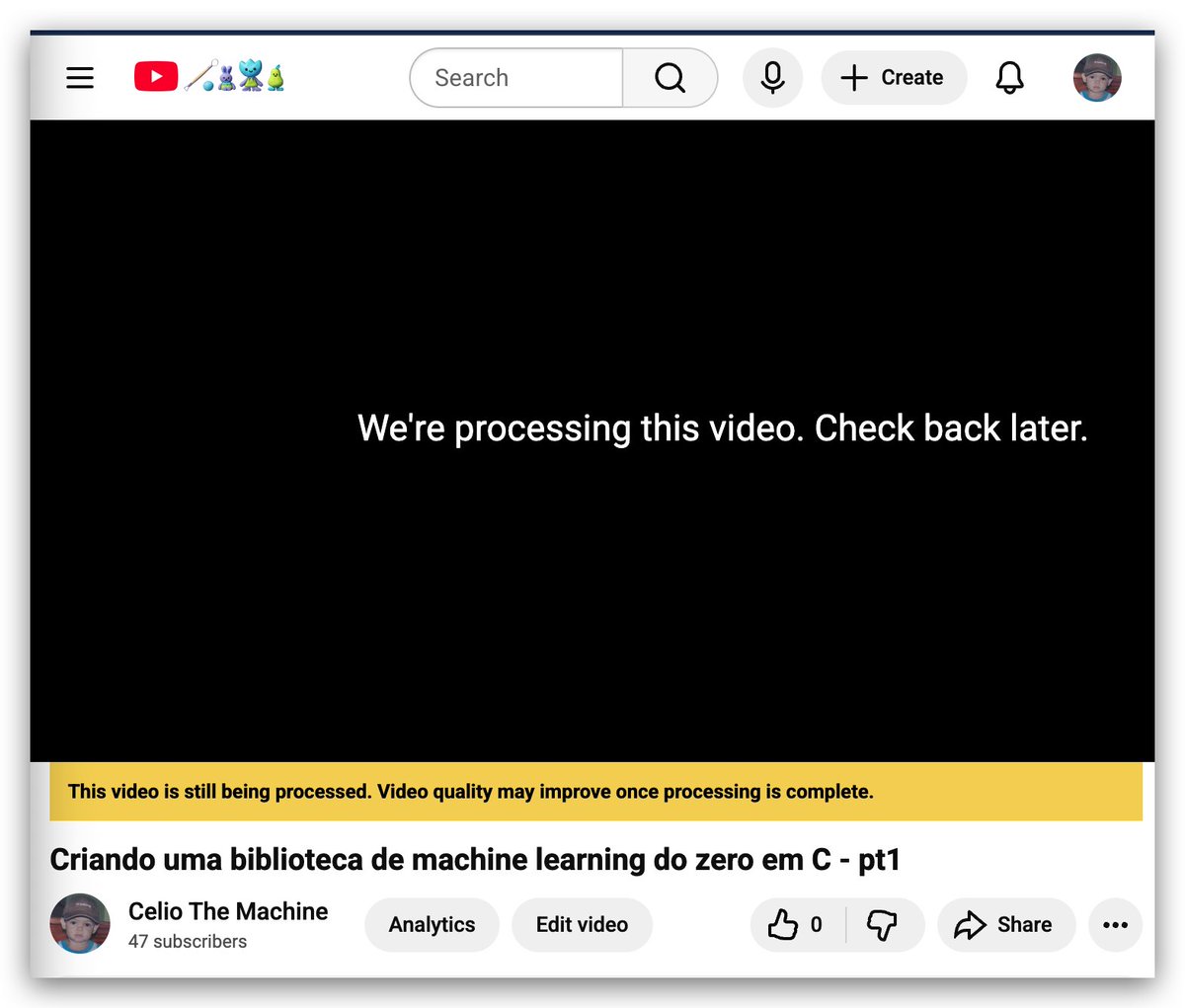The image size is (1185, 1008).
Task: Click the processing video player area
Action: pos(592,440)
